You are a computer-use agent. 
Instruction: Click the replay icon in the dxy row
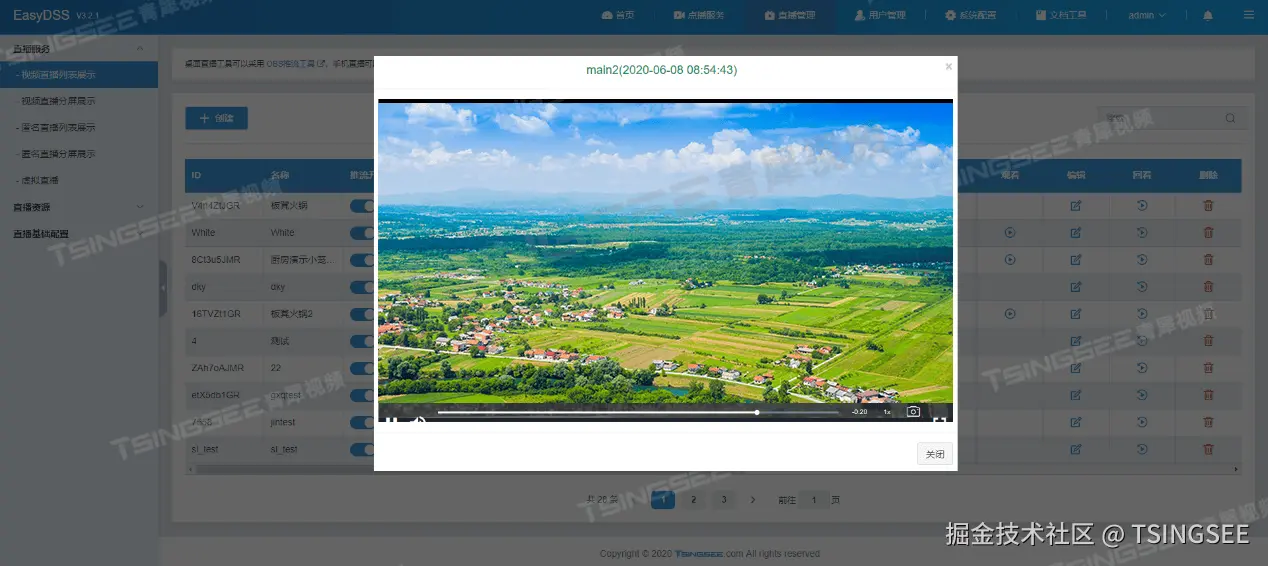(x=1142, y=286)
